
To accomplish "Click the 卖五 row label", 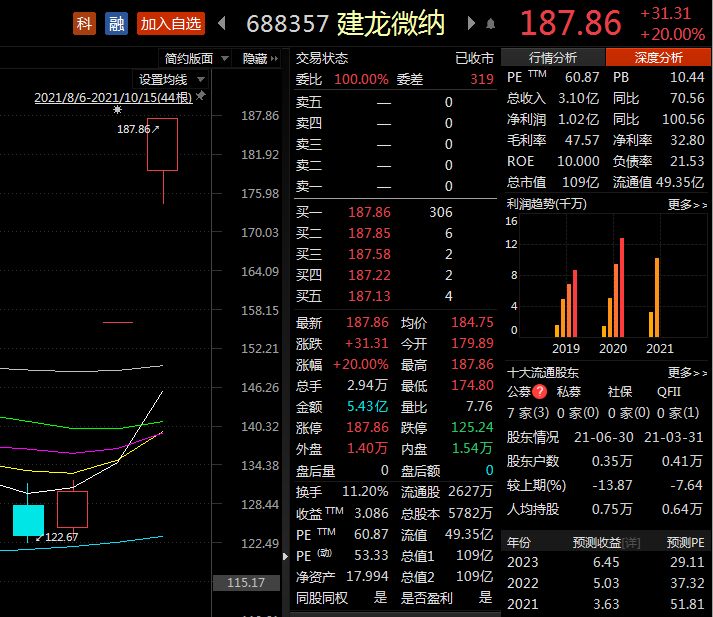I will (x=309, y=102).
